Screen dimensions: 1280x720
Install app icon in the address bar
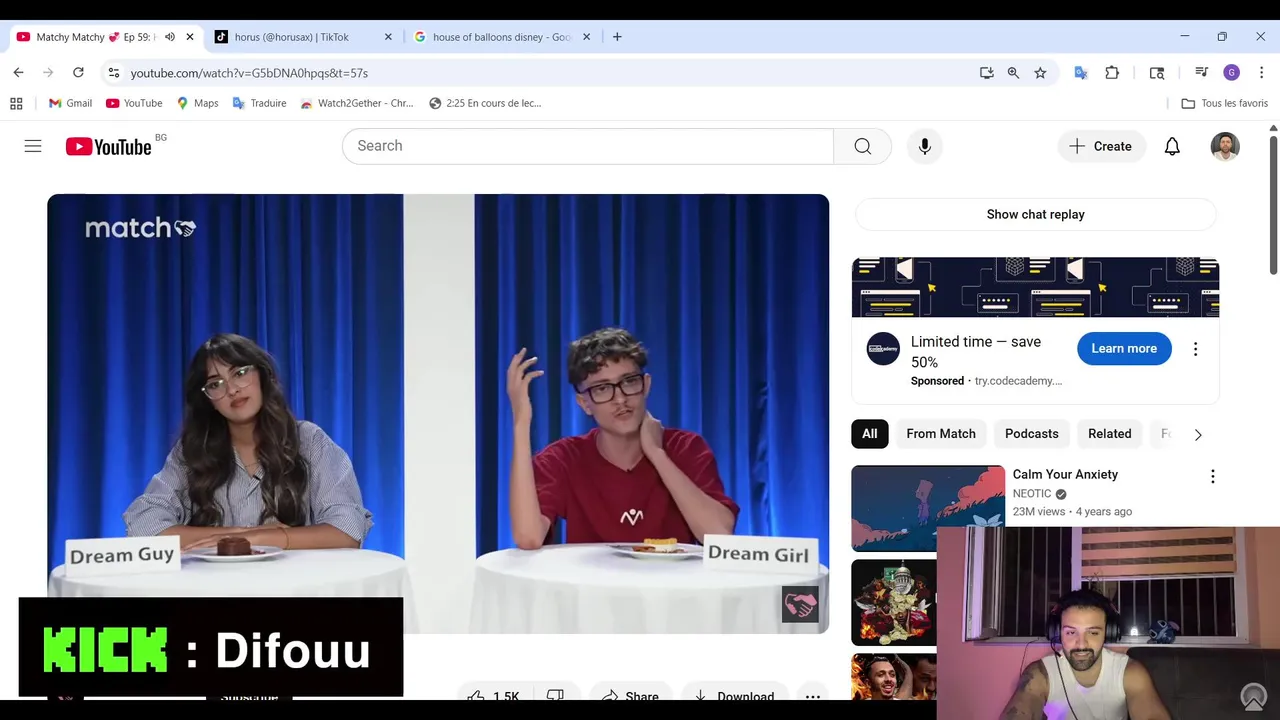click(987, 73)
